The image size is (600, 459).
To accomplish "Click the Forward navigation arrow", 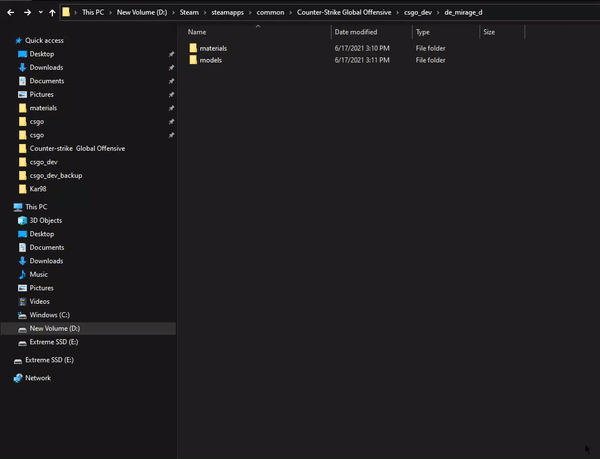I will [x=25, y=12].
